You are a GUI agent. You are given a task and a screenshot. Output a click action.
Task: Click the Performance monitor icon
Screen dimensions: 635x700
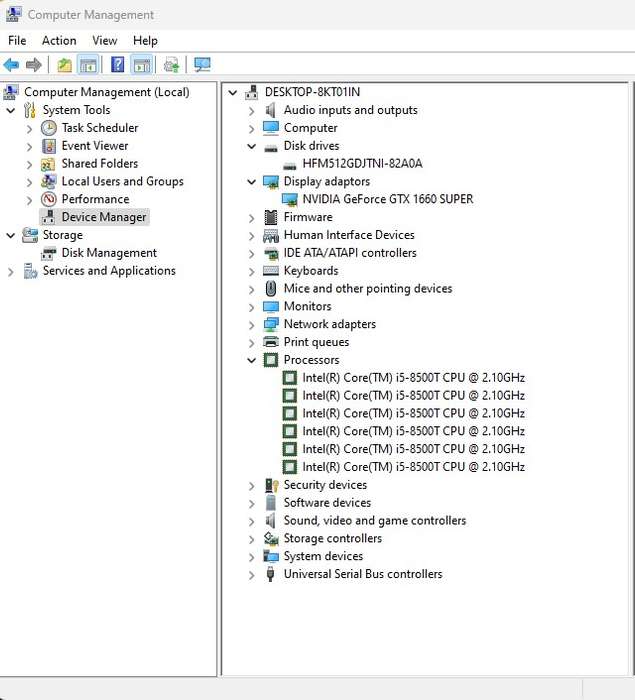(49, 199)
